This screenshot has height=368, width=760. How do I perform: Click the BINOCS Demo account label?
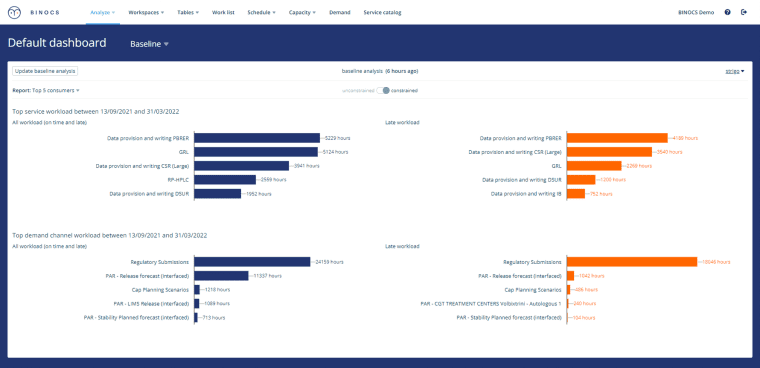click(696, 13)
